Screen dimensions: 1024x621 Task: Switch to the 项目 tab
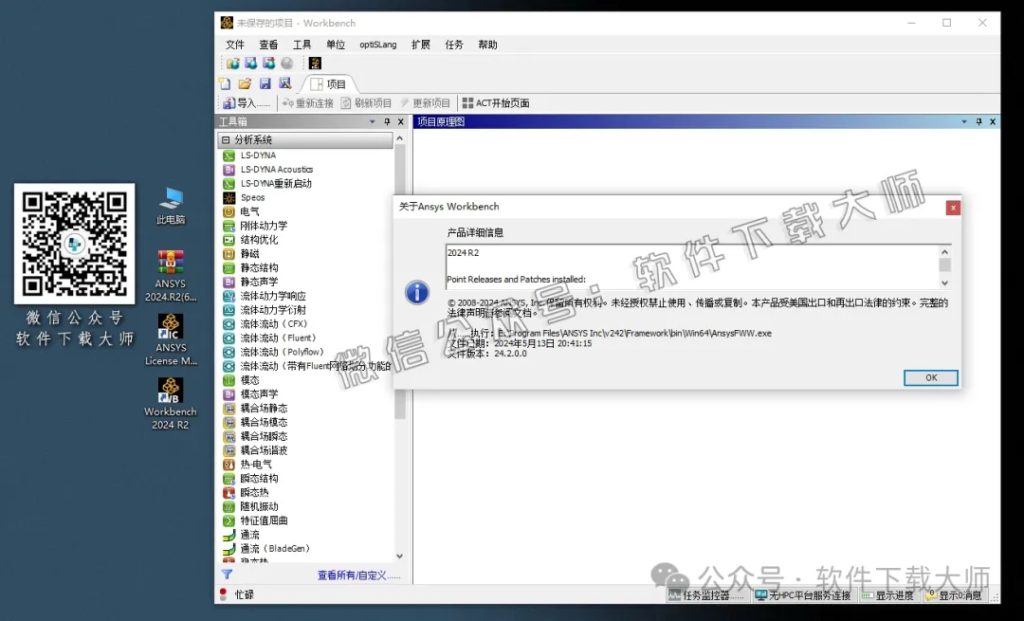click(331, 83)
